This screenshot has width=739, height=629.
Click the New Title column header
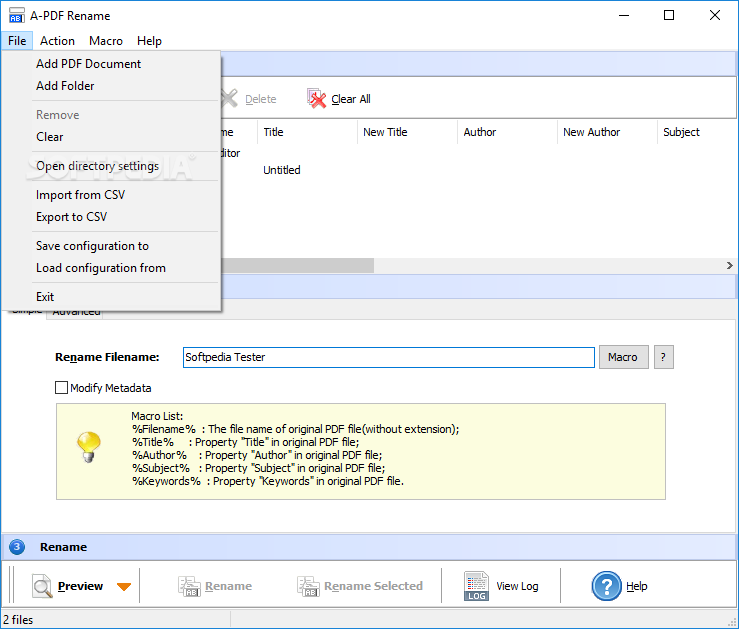407,132
